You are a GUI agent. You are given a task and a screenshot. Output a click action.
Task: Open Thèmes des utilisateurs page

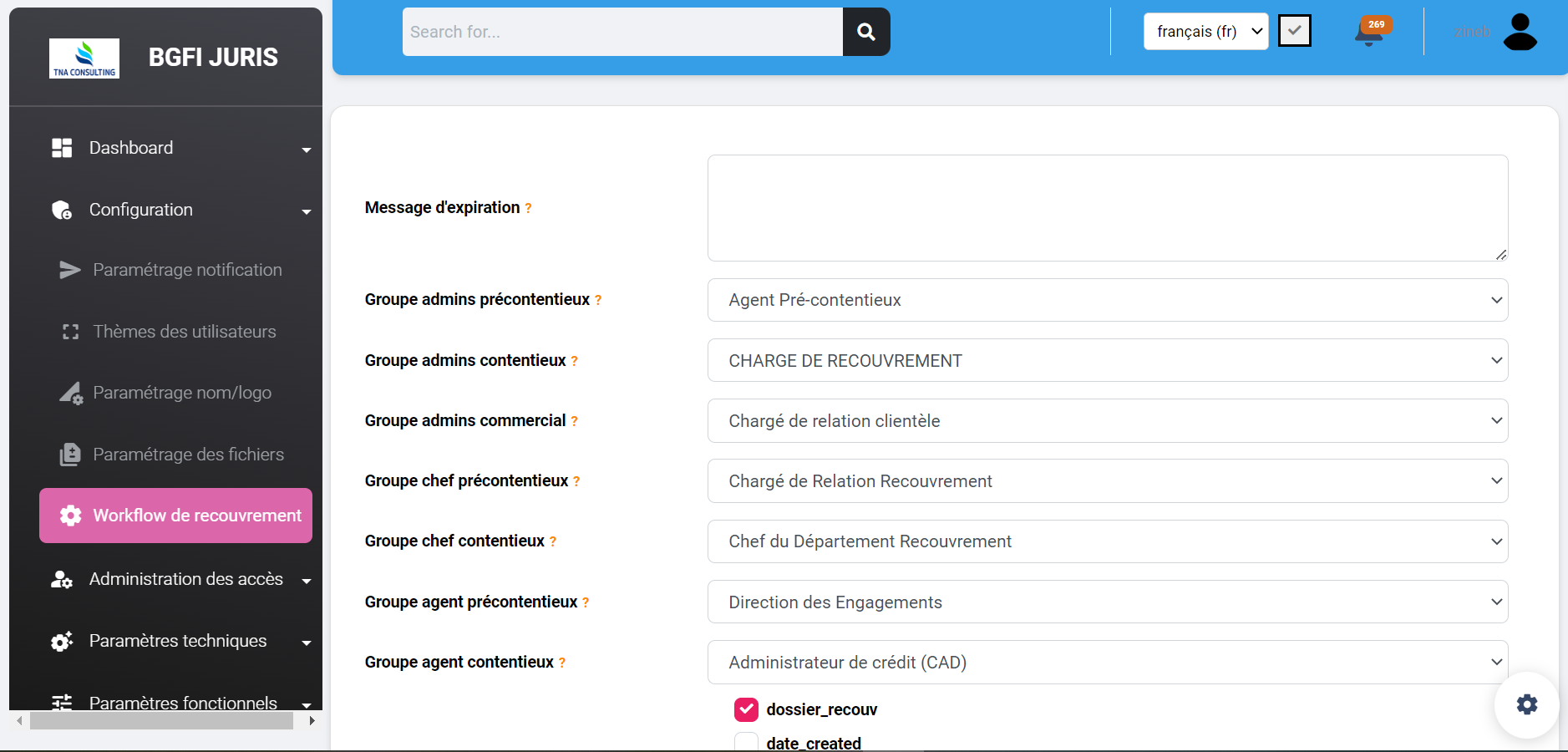click(x=184, y=332)
